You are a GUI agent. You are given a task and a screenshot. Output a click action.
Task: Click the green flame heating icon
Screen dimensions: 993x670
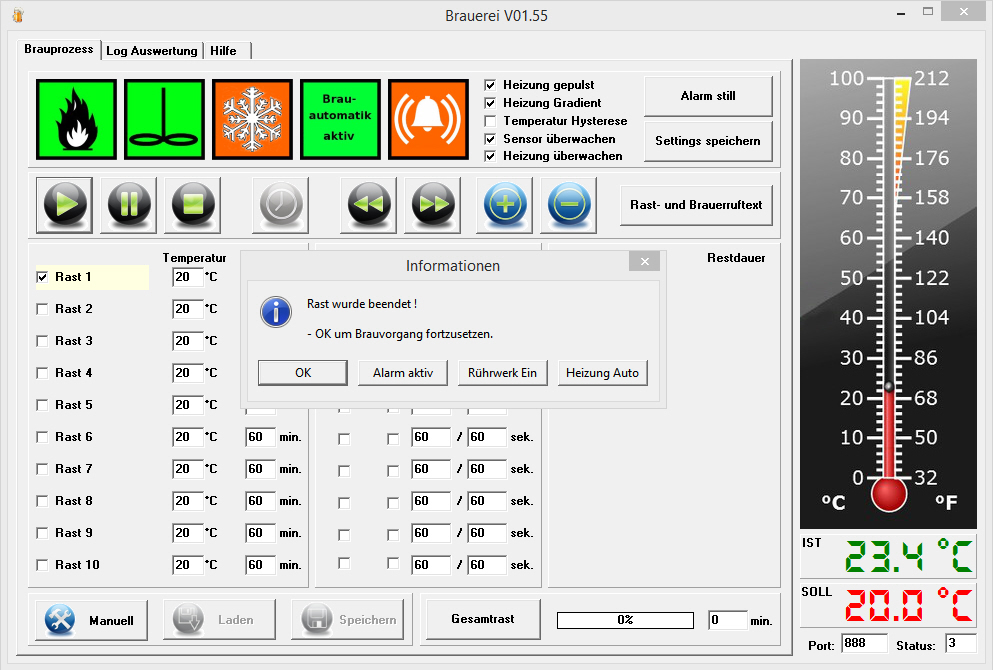pyautogui.click(x=76, y=119)
